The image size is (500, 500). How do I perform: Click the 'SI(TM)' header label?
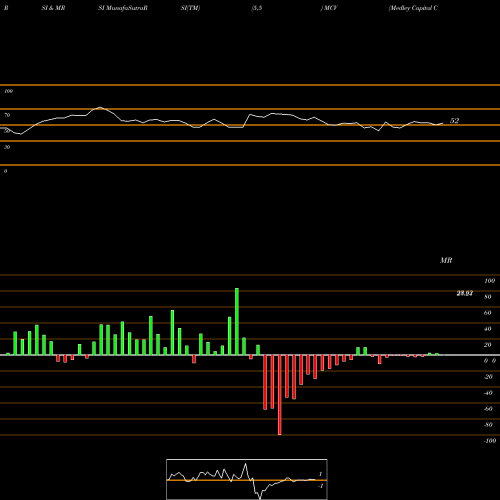pos(190,8)
